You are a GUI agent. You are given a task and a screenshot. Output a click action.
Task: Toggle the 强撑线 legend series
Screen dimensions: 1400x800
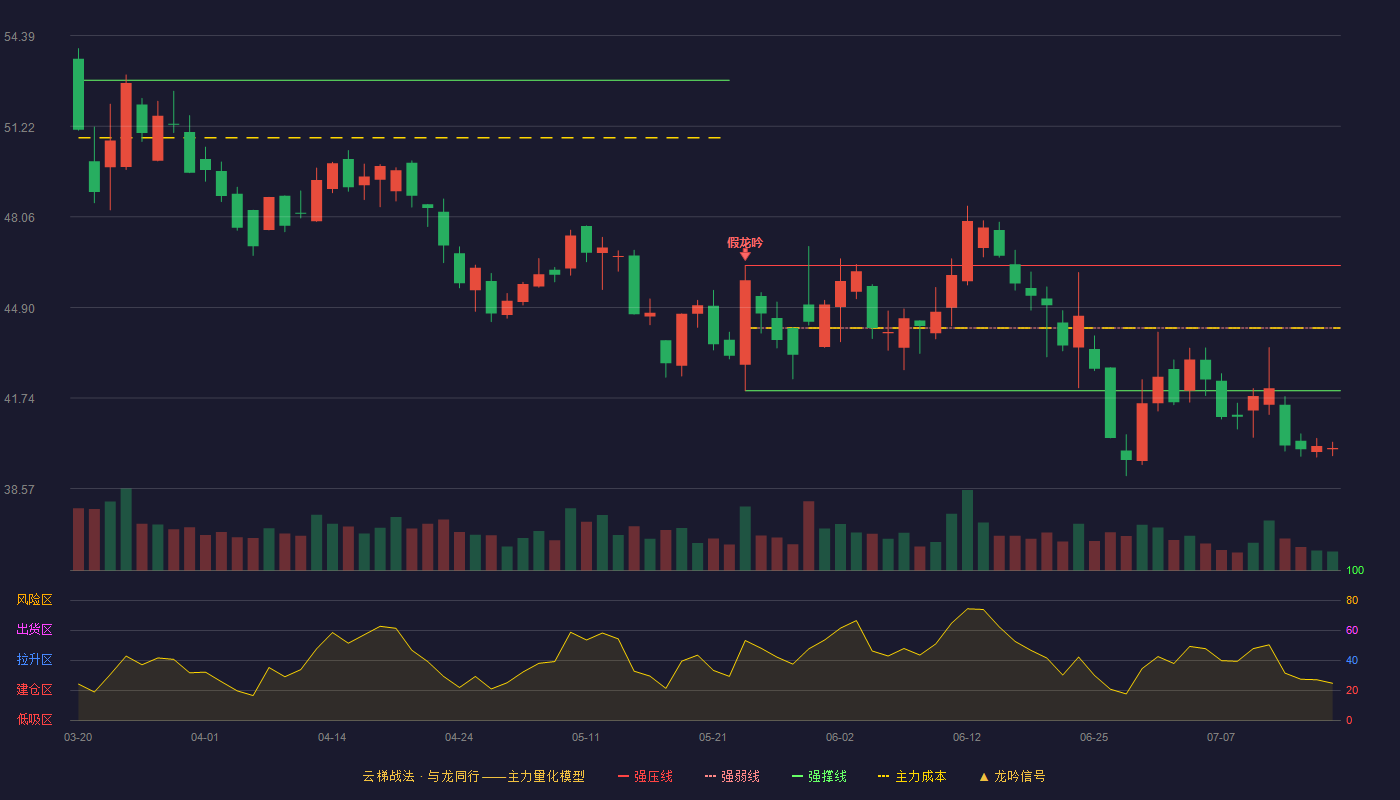(x=819, y=776)
